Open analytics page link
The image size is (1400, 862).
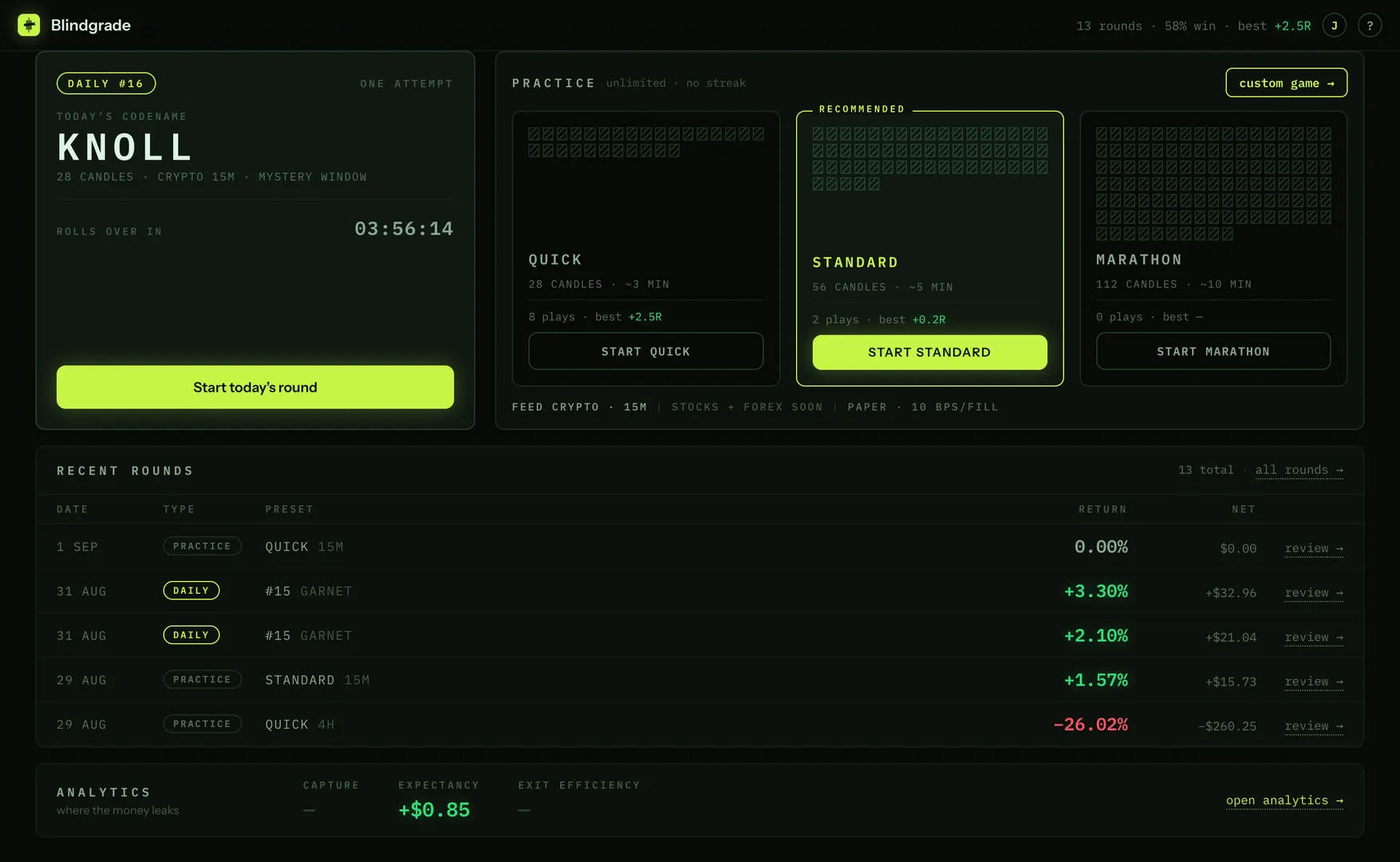point(1284,801)
